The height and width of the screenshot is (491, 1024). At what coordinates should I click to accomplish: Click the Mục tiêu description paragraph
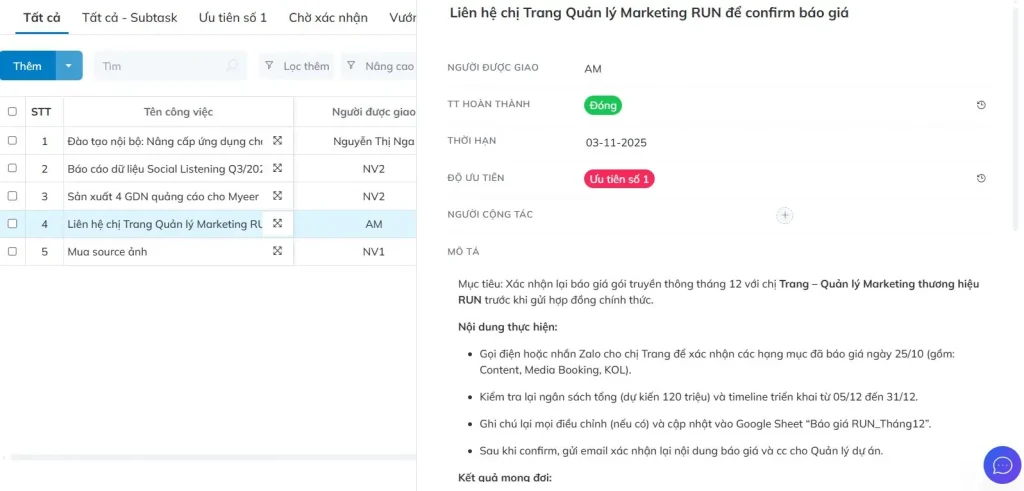(x=718, y=292)
